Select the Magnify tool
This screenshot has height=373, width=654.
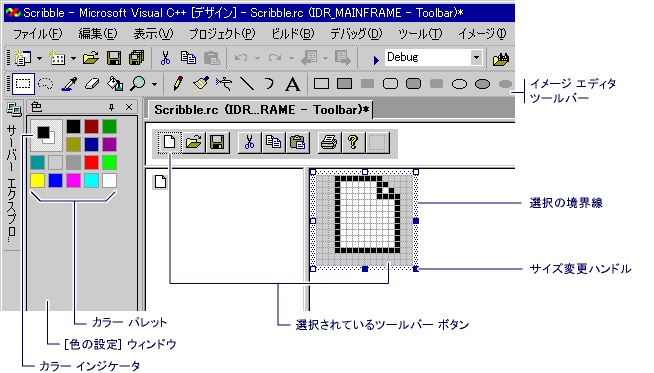[137, 84]
